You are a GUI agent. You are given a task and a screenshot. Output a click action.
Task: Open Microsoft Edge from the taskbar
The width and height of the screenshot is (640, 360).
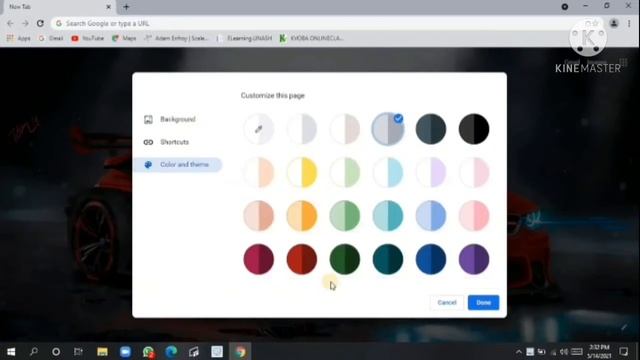171,351
